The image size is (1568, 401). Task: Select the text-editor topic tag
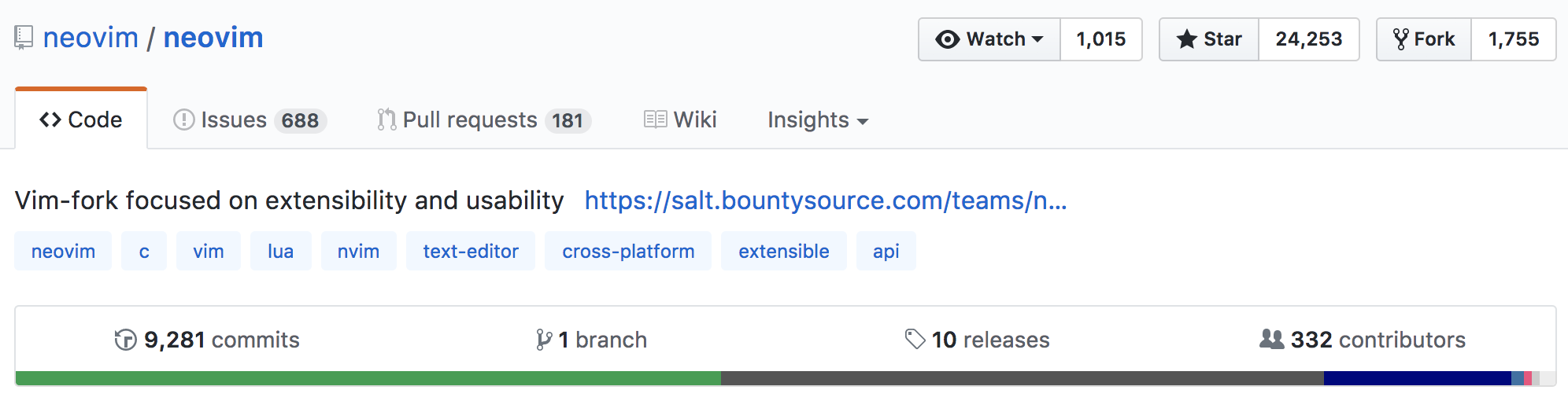tap(471, 251)
